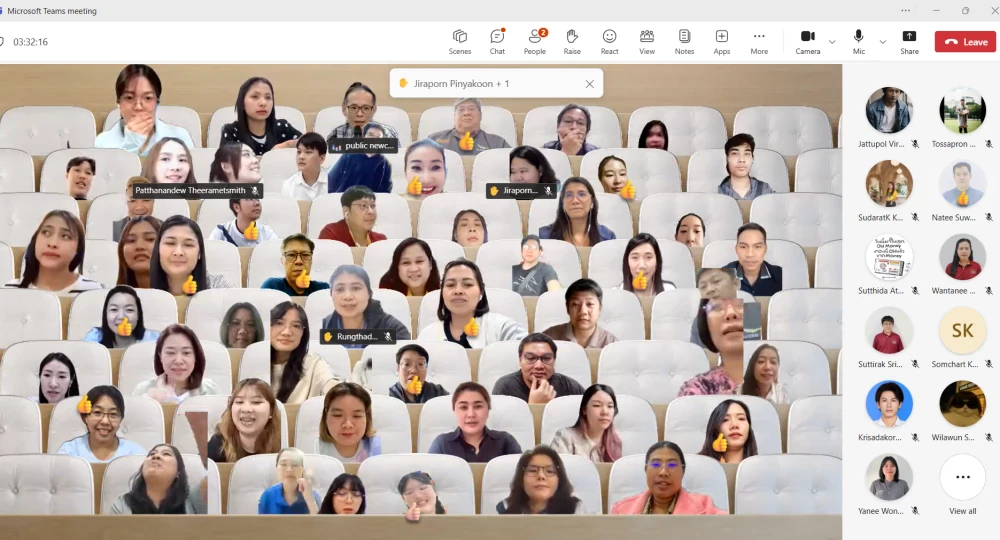Open meeting Notes
The width and height of the screenshot is (1000, 540).
(684, 42)
